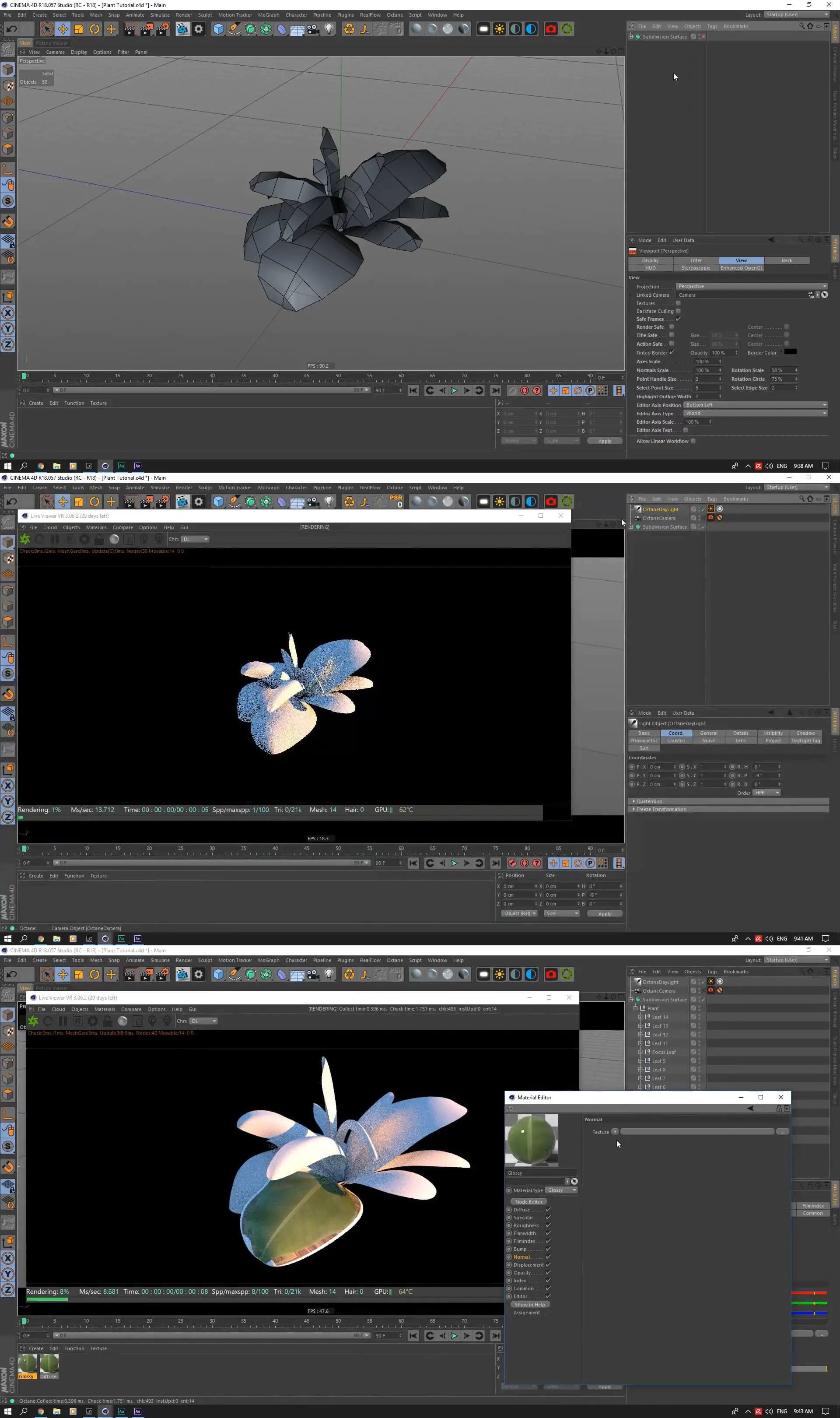Uncheck the Tinted Border checkbox
Viewport: 840px width, 1418px height.
coord(672,352)
